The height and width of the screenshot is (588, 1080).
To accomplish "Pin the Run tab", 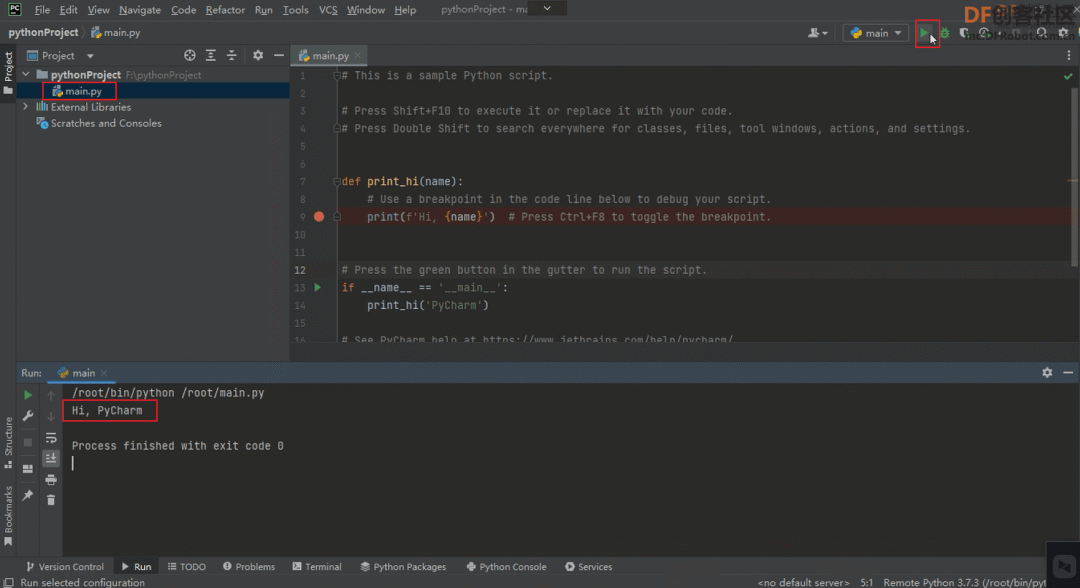I will [28, 495].
